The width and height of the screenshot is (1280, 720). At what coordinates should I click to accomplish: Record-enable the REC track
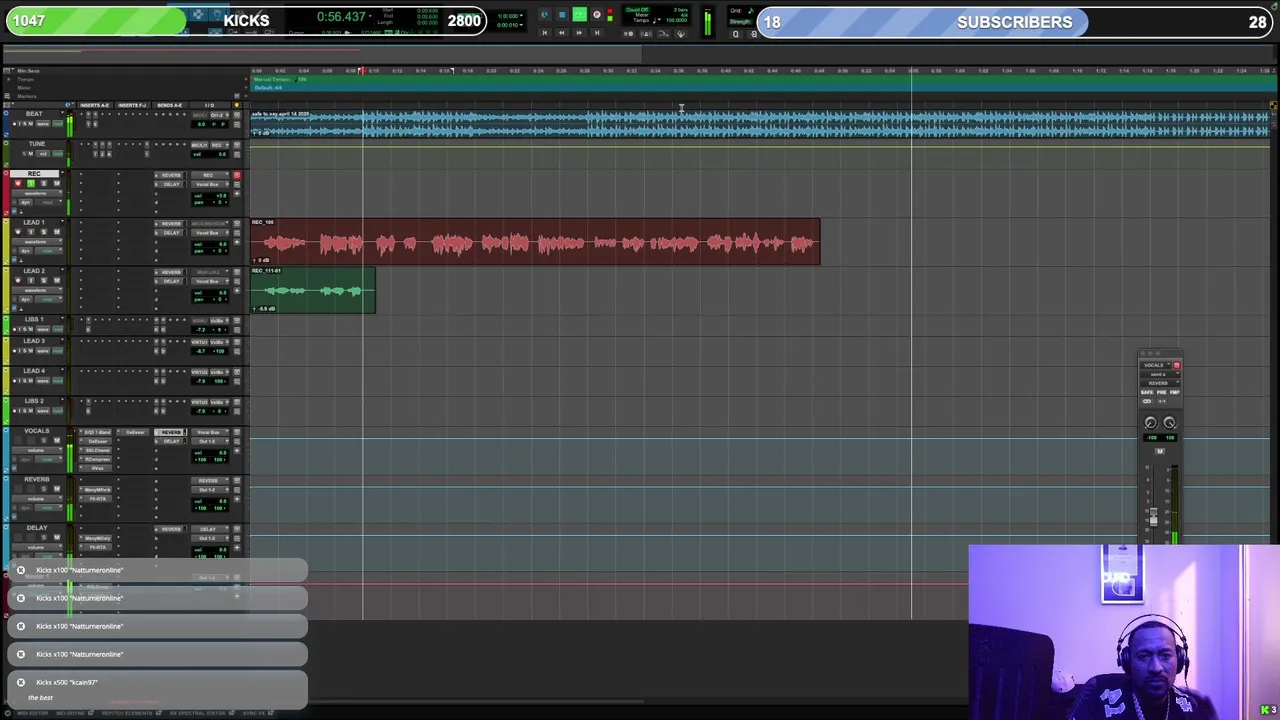(18, 183)
